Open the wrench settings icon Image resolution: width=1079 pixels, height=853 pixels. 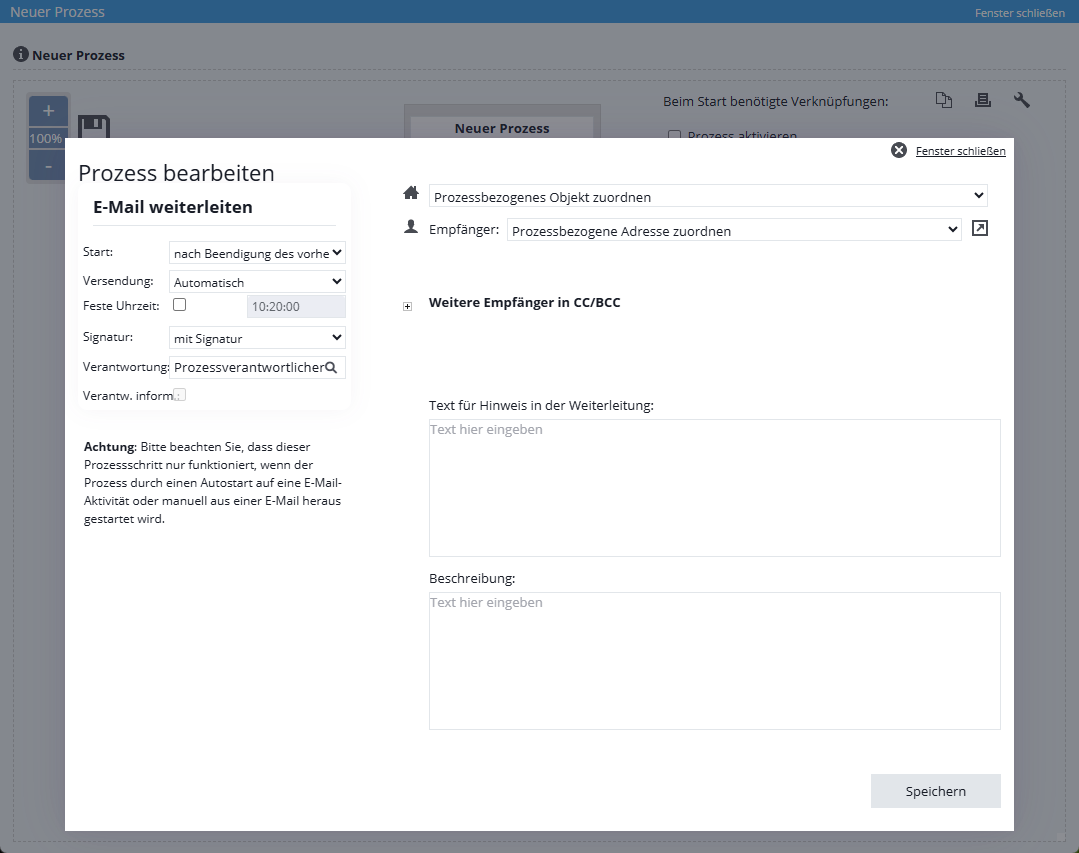(x=1021, y=100)
